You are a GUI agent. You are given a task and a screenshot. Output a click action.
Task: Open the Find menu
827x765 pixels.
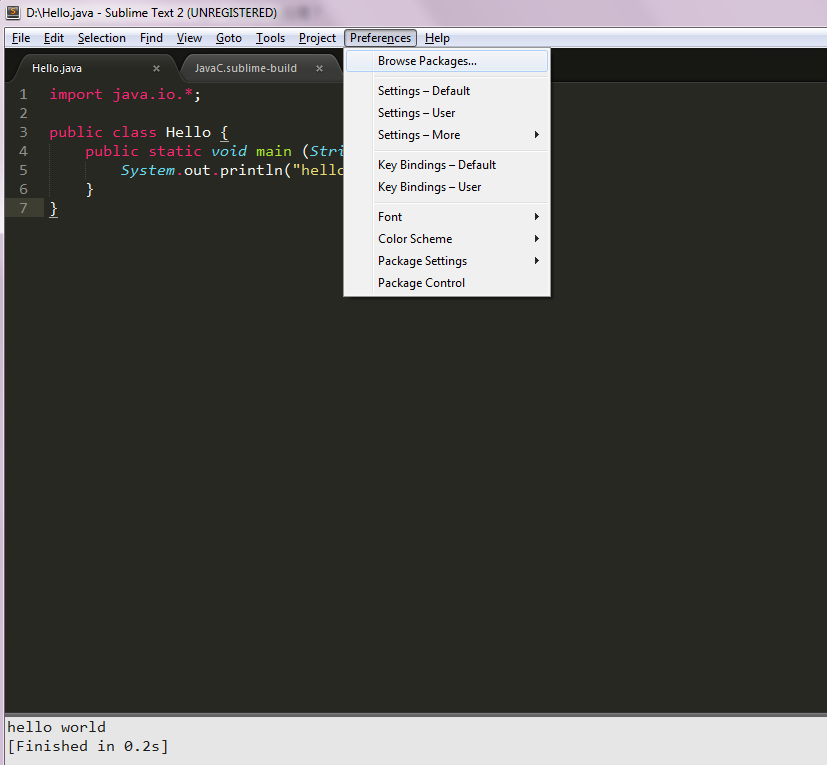pos(151,38)
